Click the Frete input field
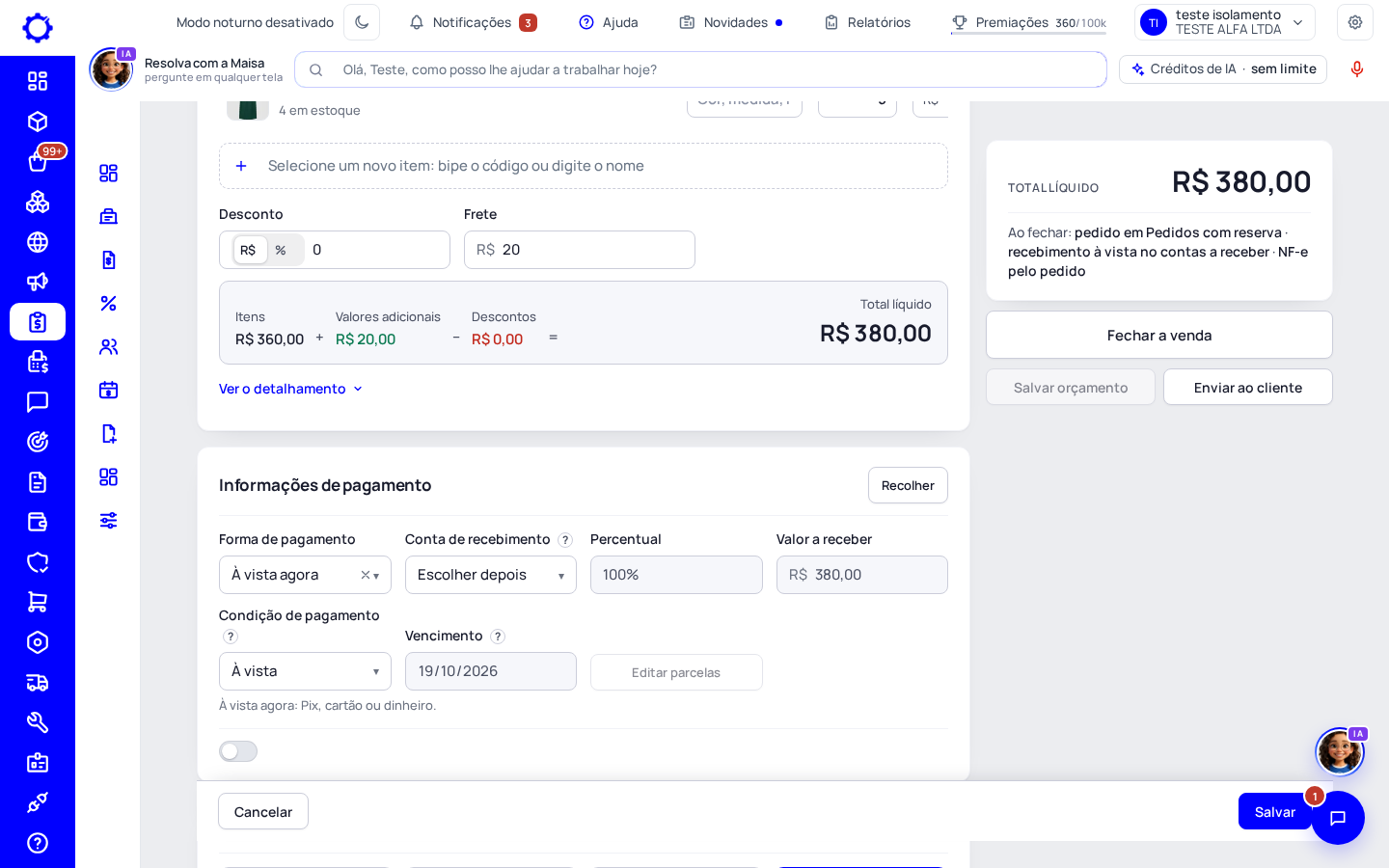This screenshot has width=1389, height=868. [580, 250]
